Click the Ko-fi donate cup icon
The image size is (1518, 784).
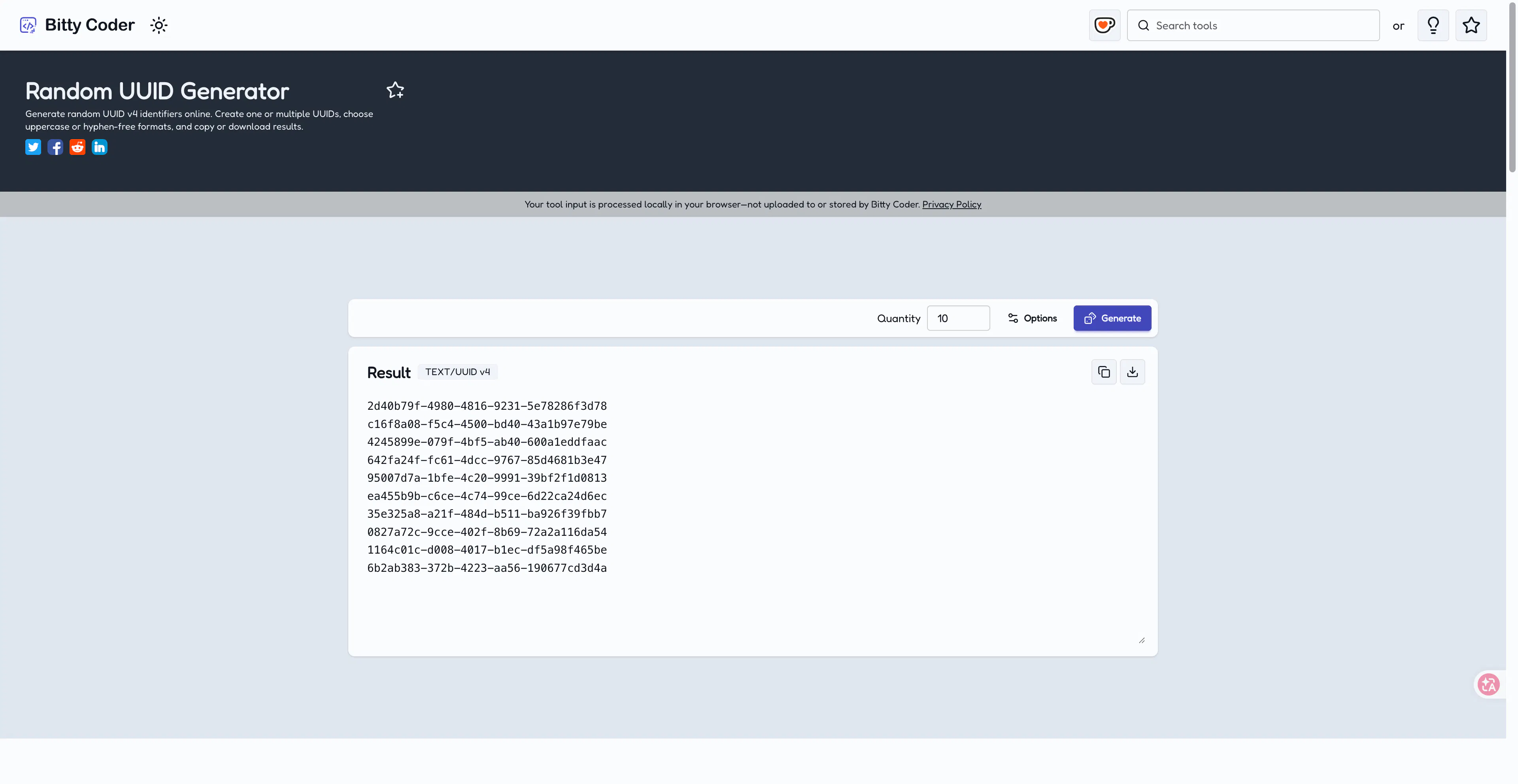[x=1105, y=25]
